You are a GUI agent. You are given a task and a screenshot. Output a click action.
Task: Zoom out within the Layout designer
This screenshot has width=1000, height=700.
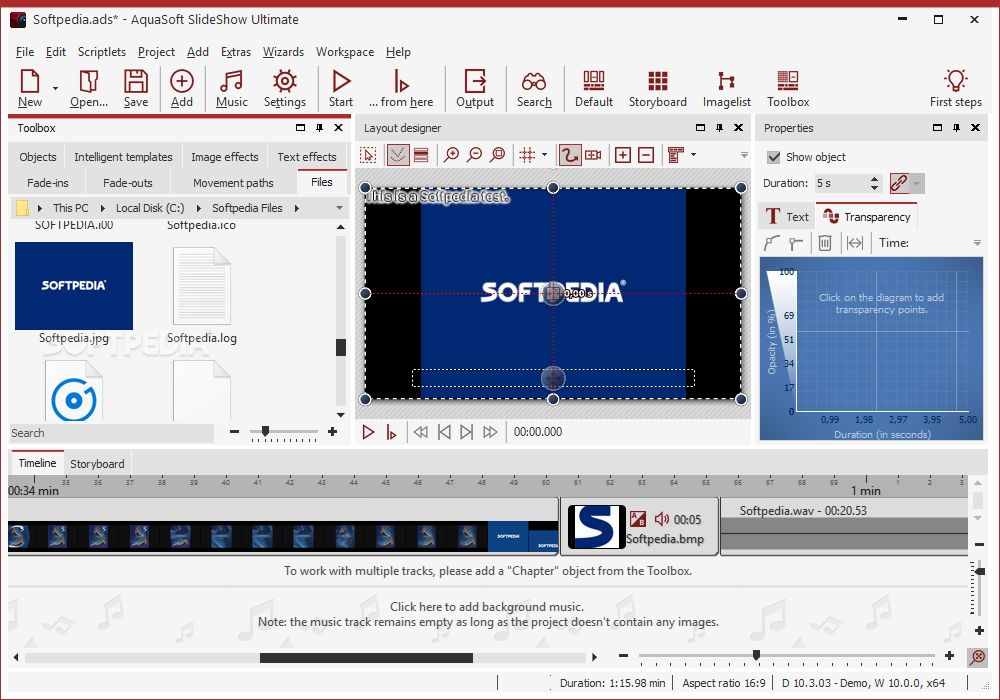coord(474,154)
